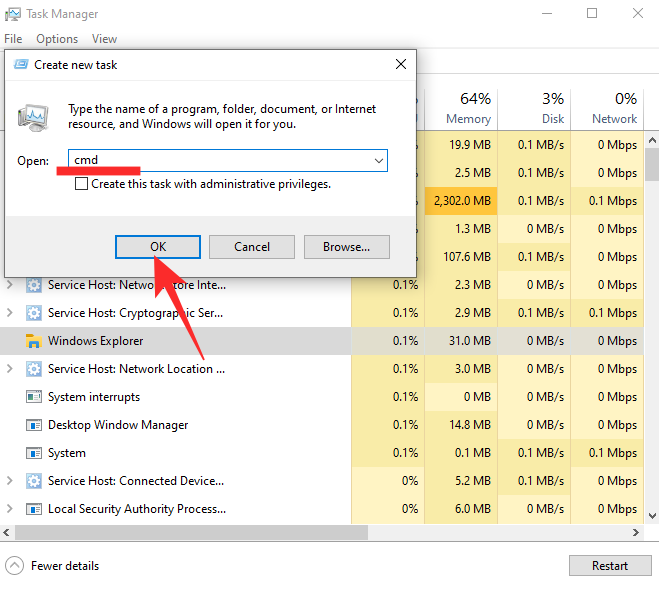This screenshot has height=589, width=659.
Task: Click the 19.9 MB memory cell
Action: coord(461,145)
